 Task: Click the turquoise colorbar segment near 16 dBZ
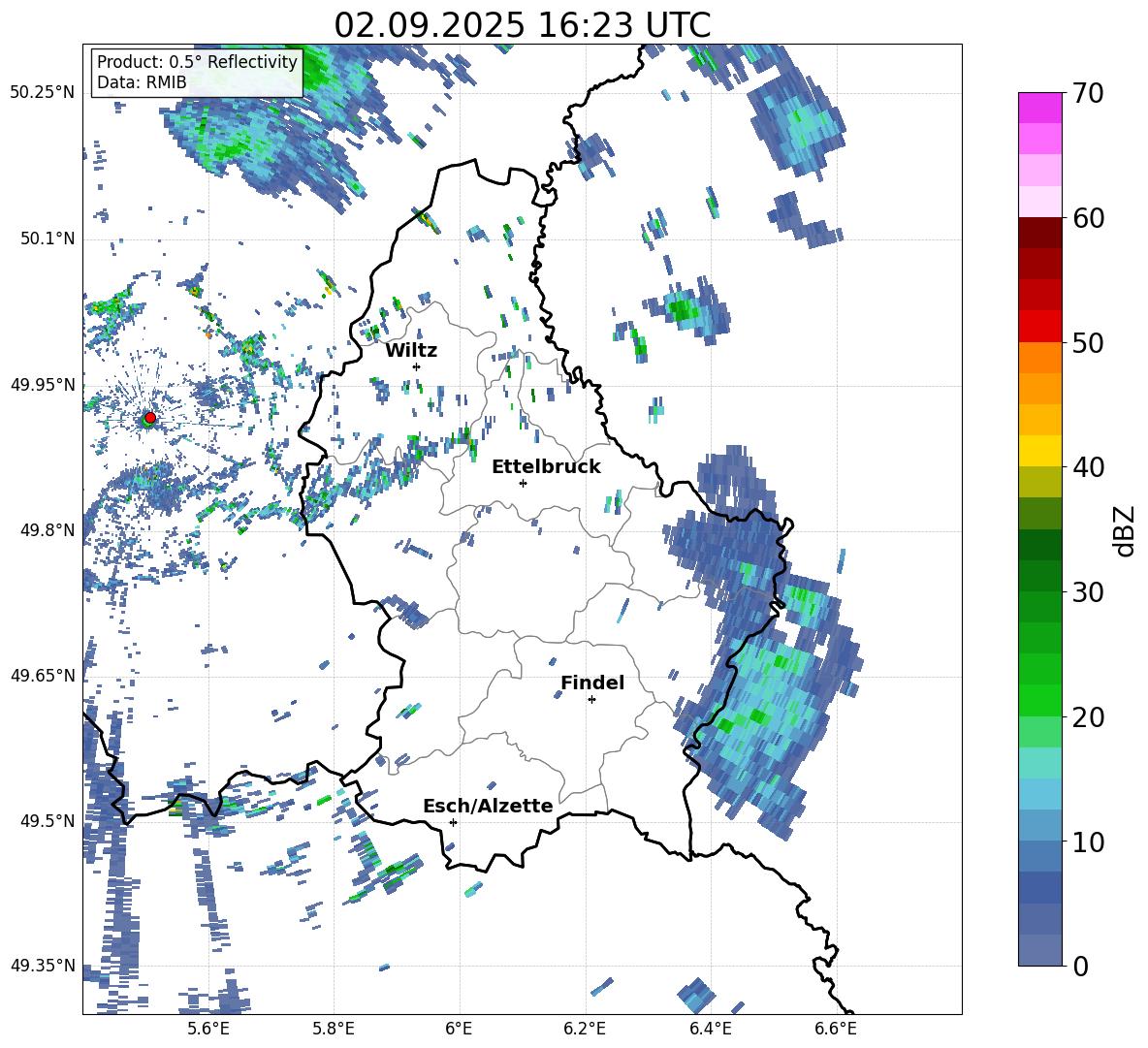pyautogui.click(x=1039, y=763)
